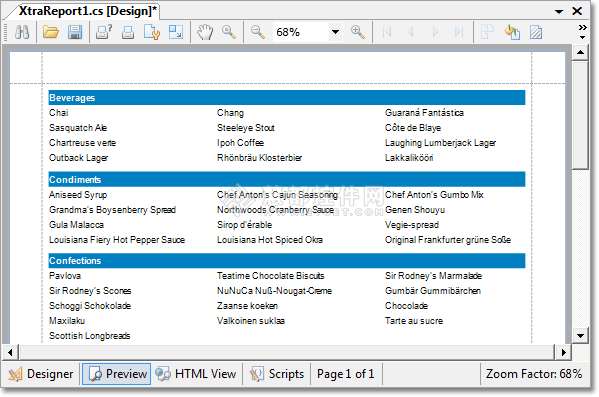Viewport: 599px width, 397px height.
Task: Click the vertical scrollbar up arrow
Action: [581, 52]
